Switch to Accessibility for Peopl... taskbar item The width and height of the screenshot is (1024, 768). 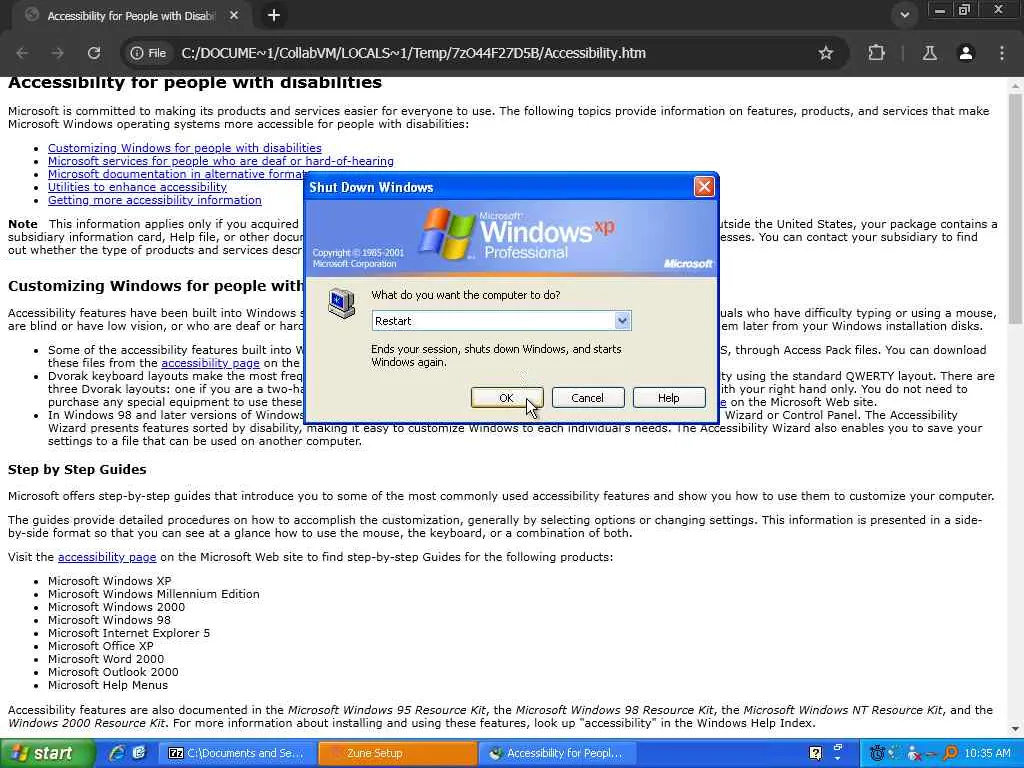coord(557,753)
